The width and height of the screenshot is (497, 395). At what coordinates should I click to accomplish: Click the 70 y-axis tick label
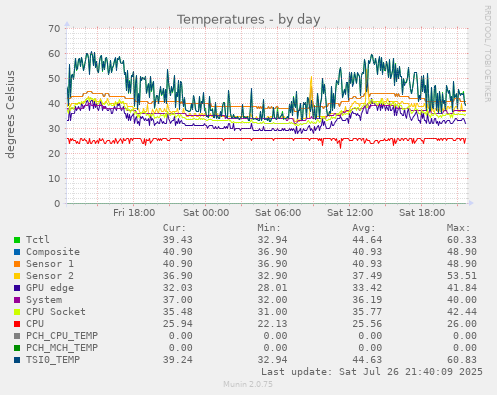[54, 29]
